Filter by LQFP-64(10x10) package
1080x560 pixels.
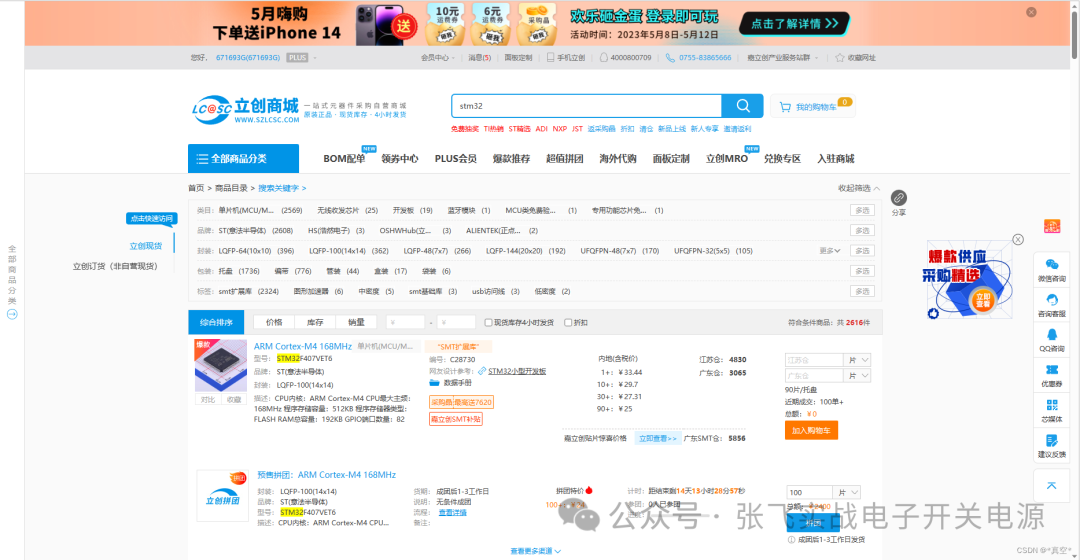(x=256, y=251)
